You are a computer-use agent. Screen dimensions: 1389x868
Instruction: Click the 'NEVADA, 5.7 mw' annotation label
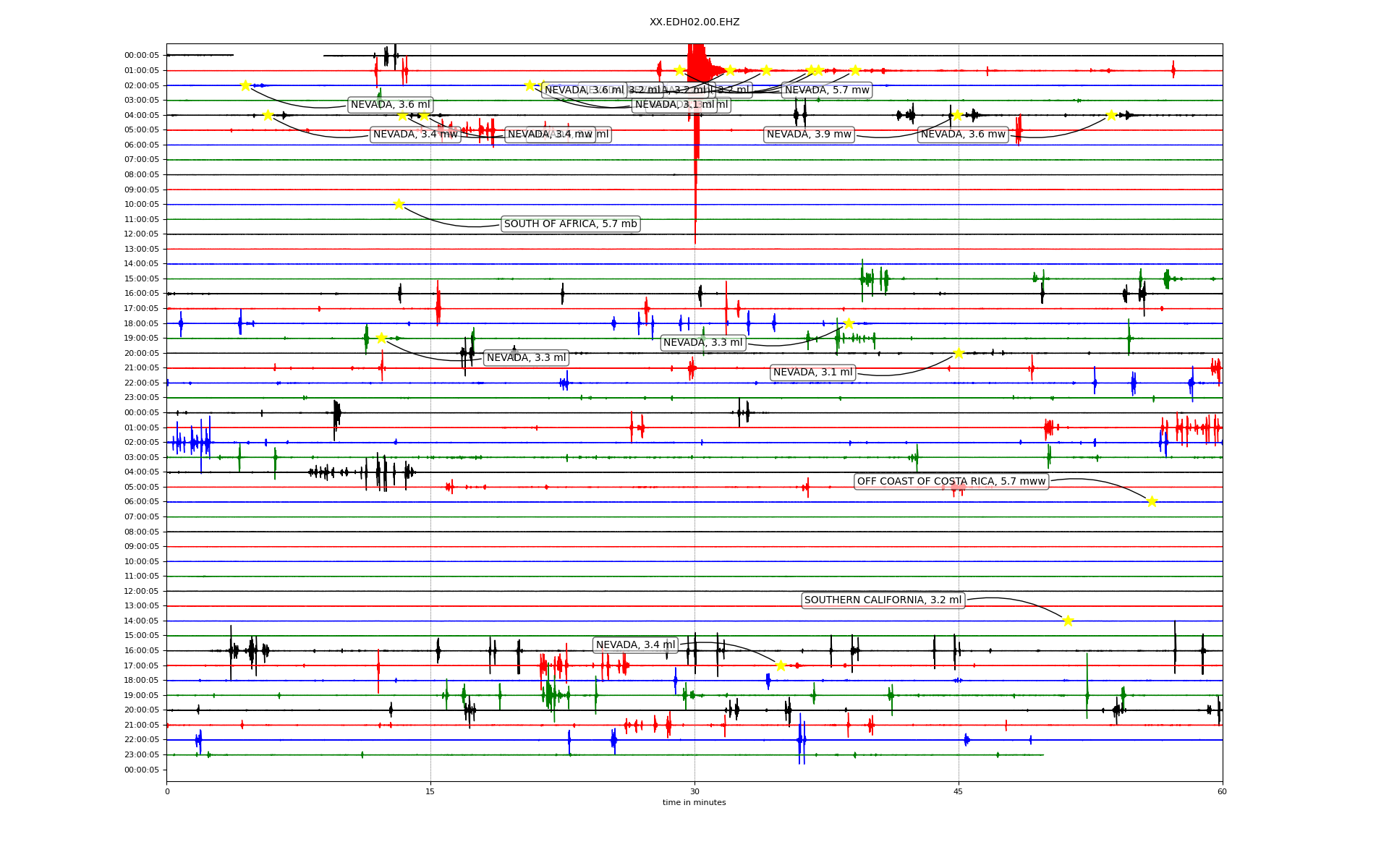[x=827, y=90]
